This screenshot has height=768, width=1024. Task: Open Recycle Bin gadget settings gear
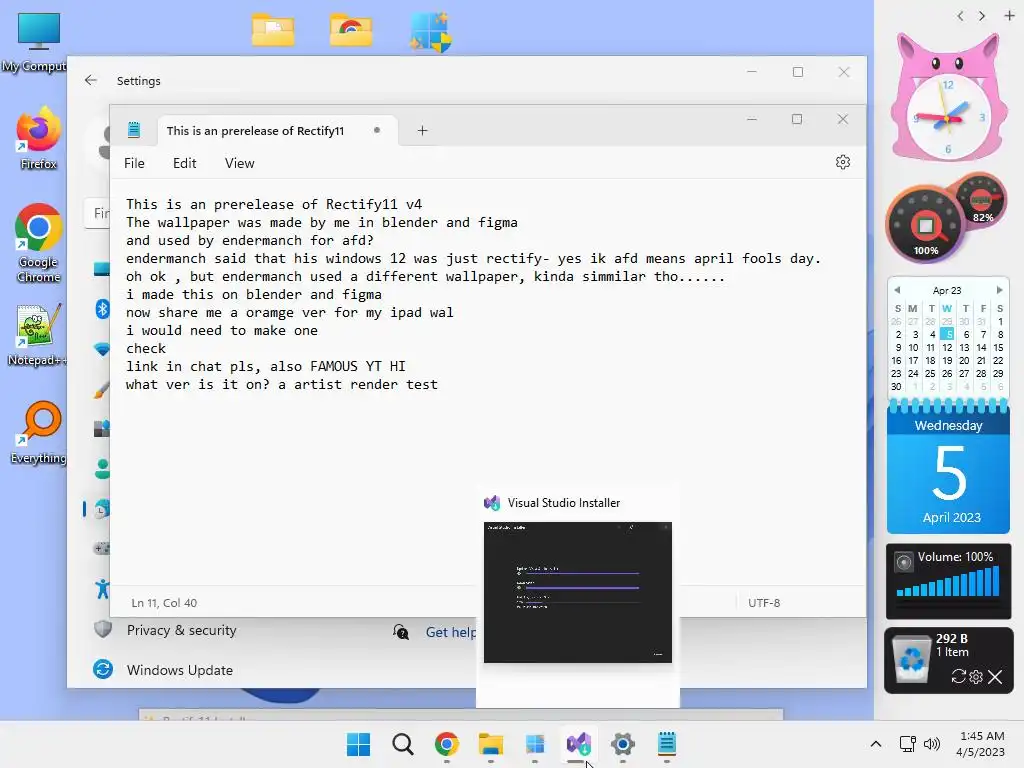976,677
